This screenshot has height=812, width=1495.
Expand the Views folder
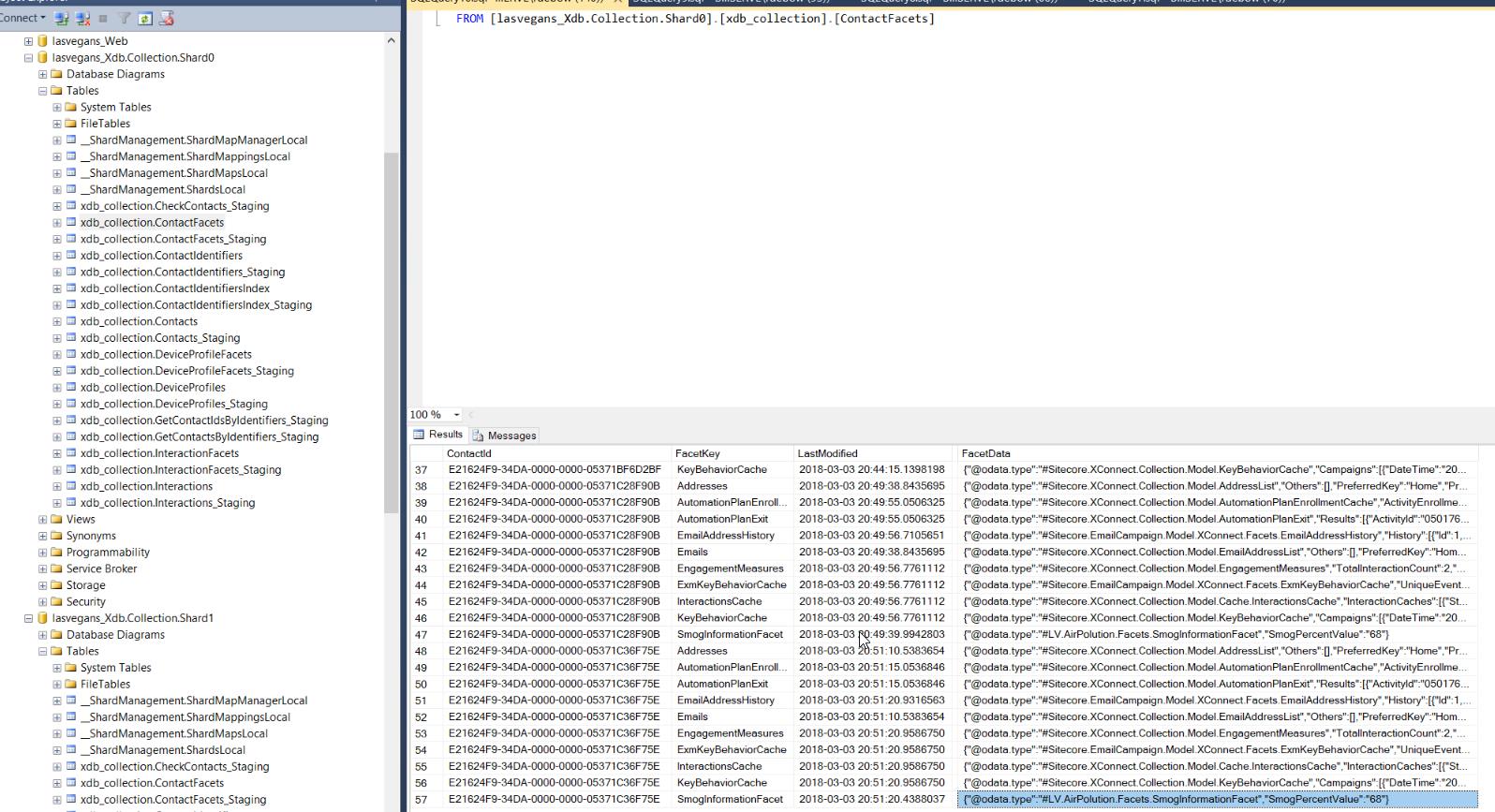coord(42,520)
